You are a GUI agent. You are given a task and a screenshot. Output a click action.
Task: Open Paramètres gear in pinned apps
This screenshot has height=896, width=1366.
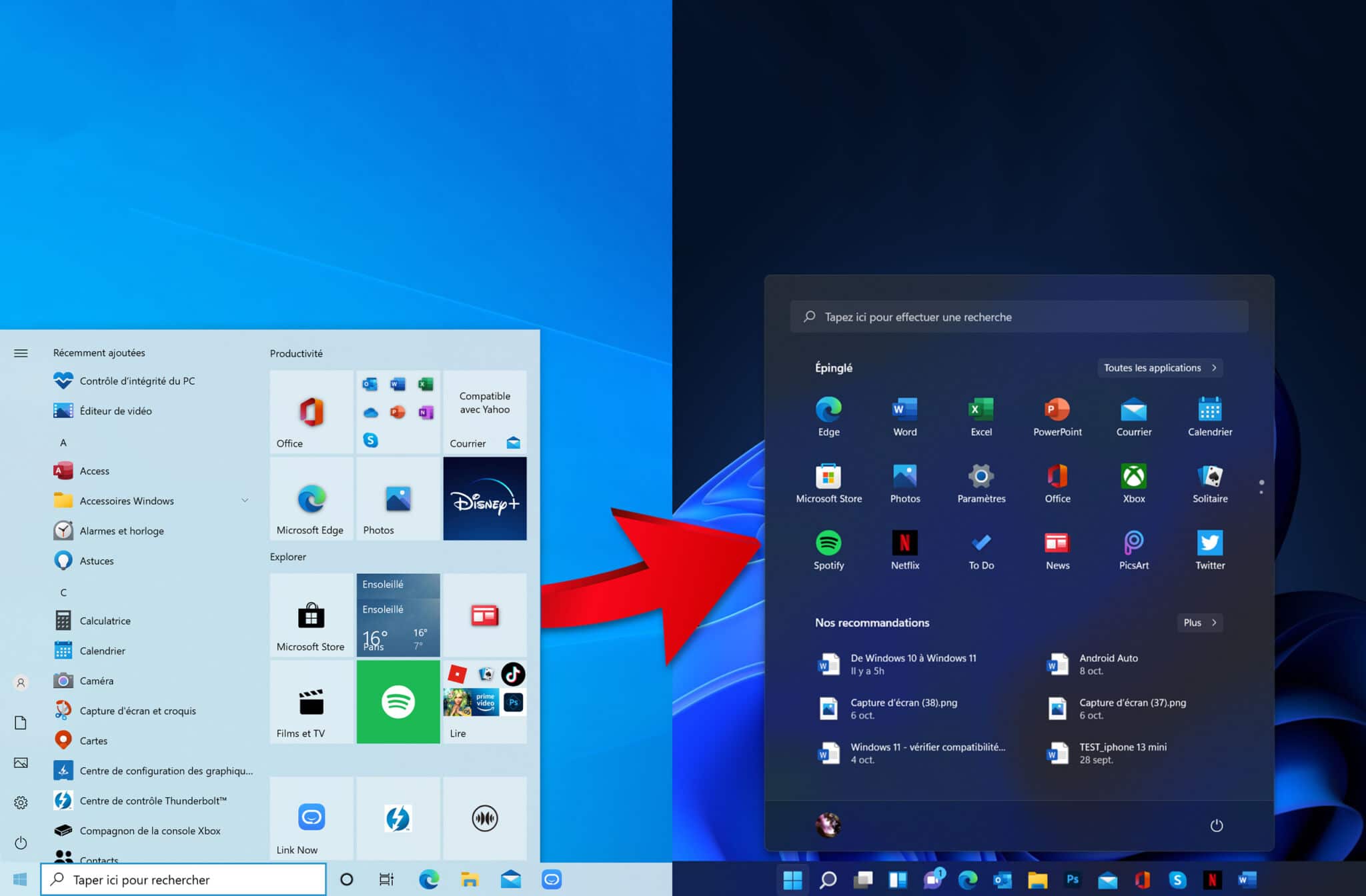click(981, 483)
